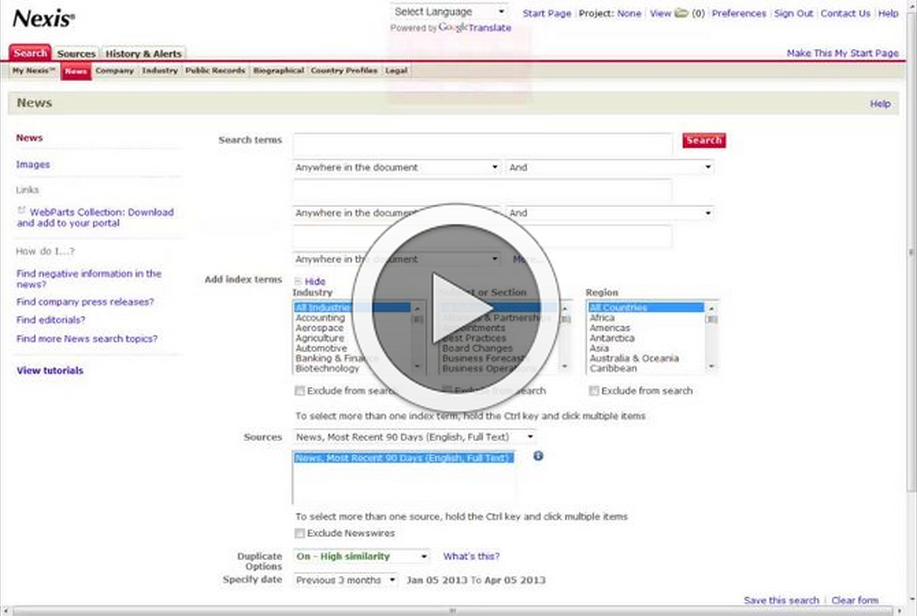
Task: Click the Nexis logo
Action: tap(43, 18)
